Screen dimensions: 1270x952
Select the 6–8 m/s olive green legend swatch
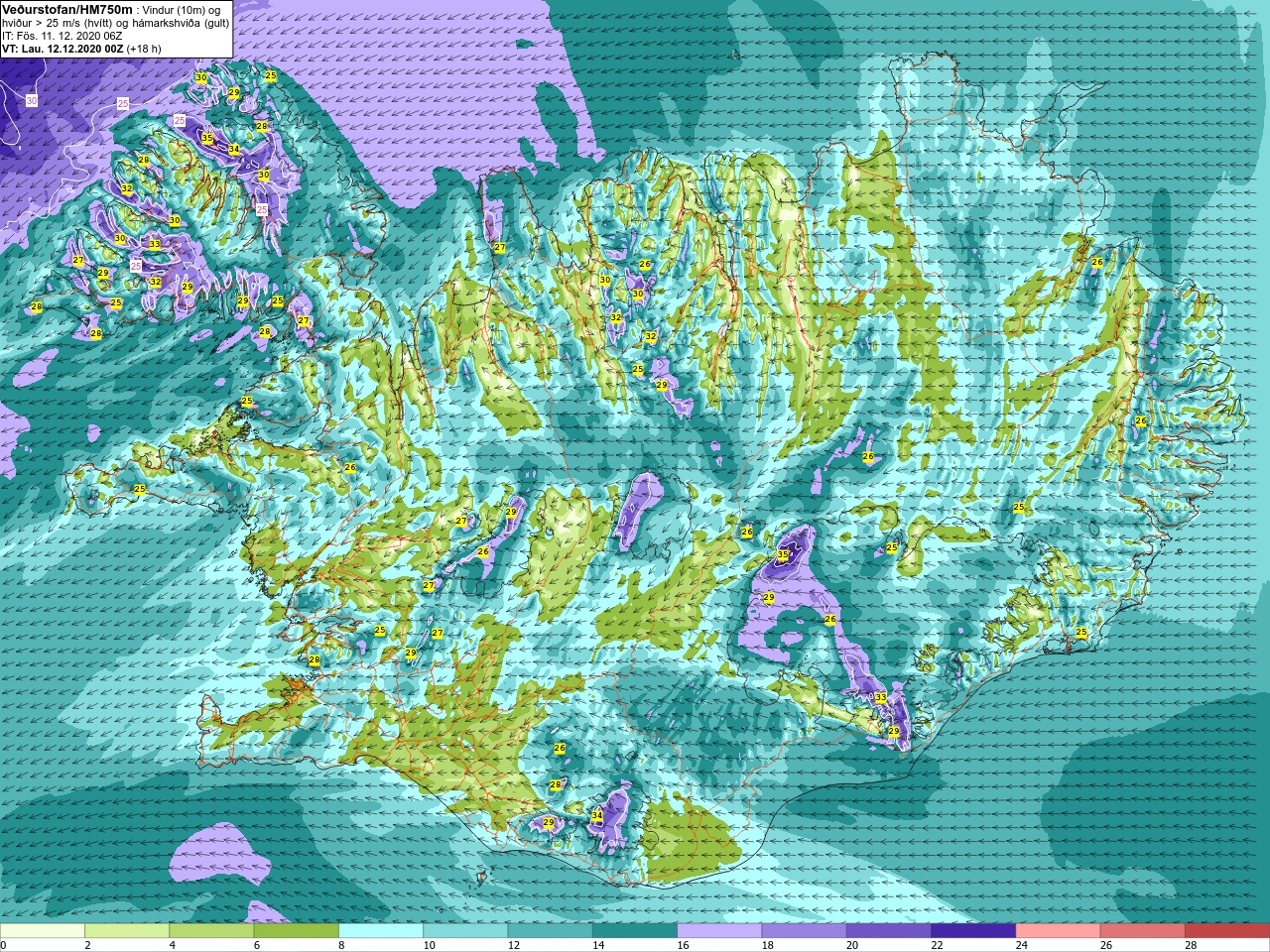pyautogui.click(x=297, y=931)
